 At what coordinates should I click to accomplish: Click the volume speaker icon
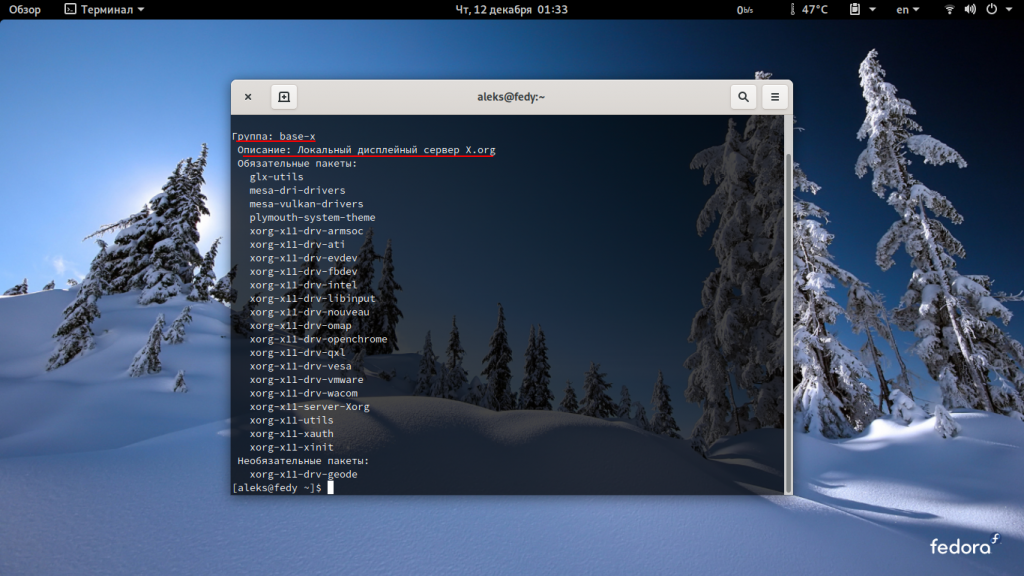(969, 10)
